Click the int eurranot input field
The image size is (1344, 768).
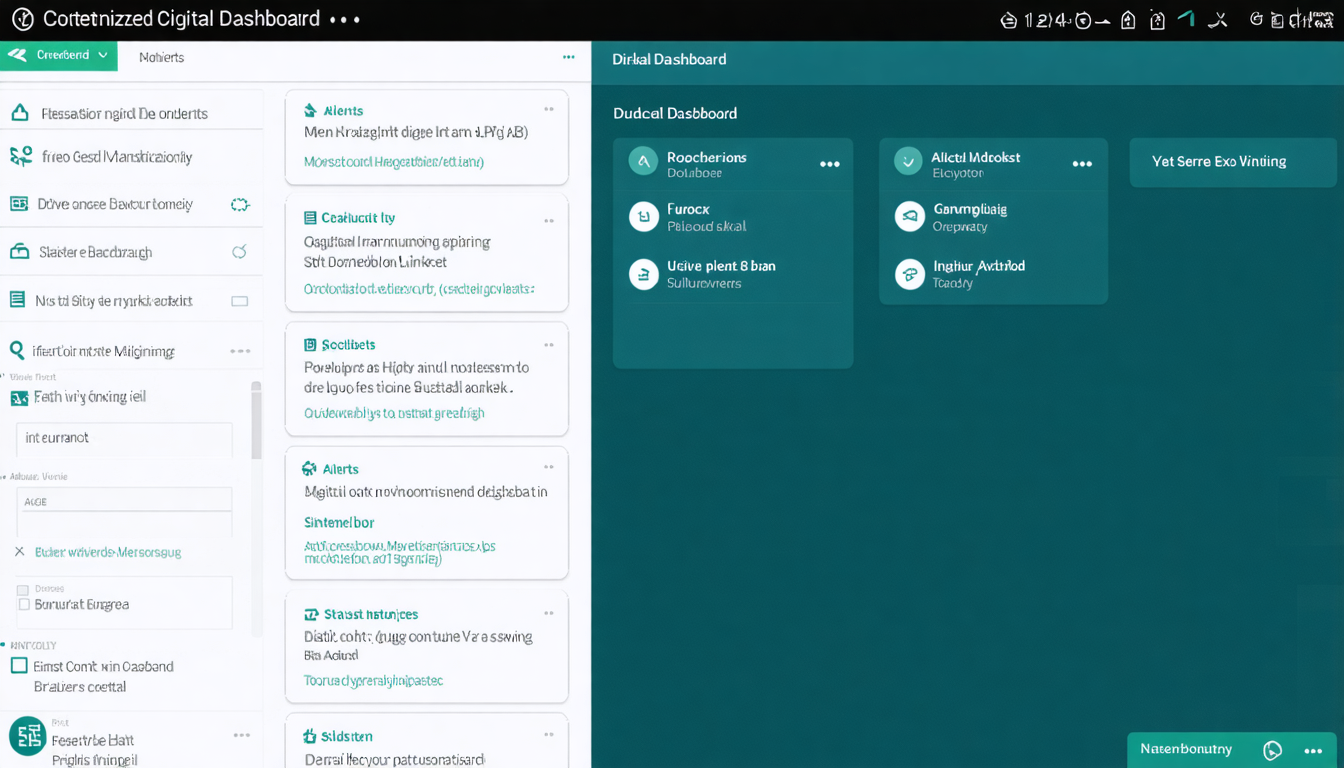tap(124, 438)
